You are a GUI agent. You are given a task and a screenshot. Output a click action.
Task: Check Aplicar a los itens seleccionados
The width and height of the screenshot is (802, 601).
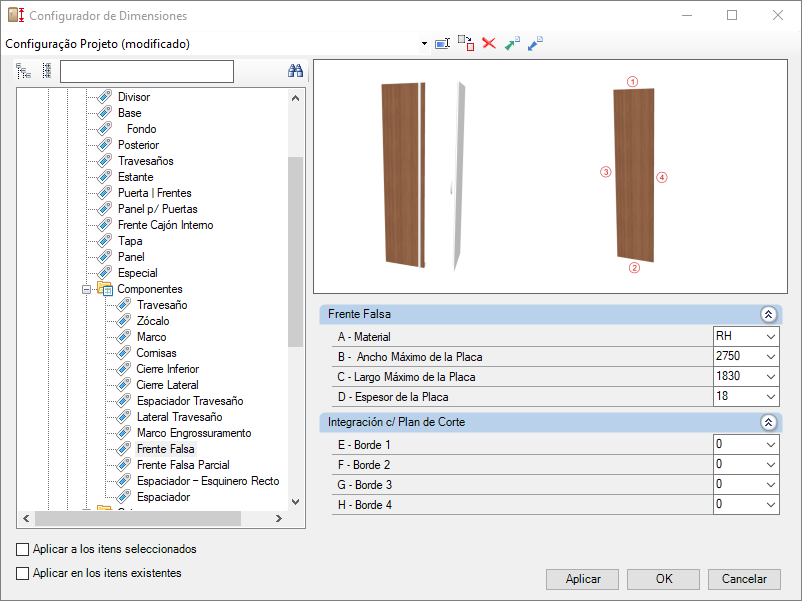[x=23, y=549]
